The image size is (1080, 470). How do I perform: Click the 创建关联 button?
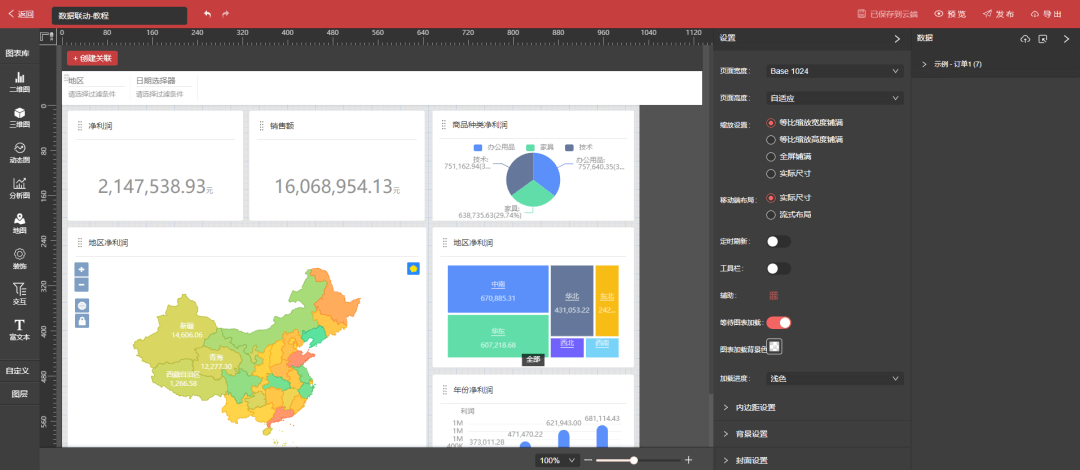pos(92,58)
